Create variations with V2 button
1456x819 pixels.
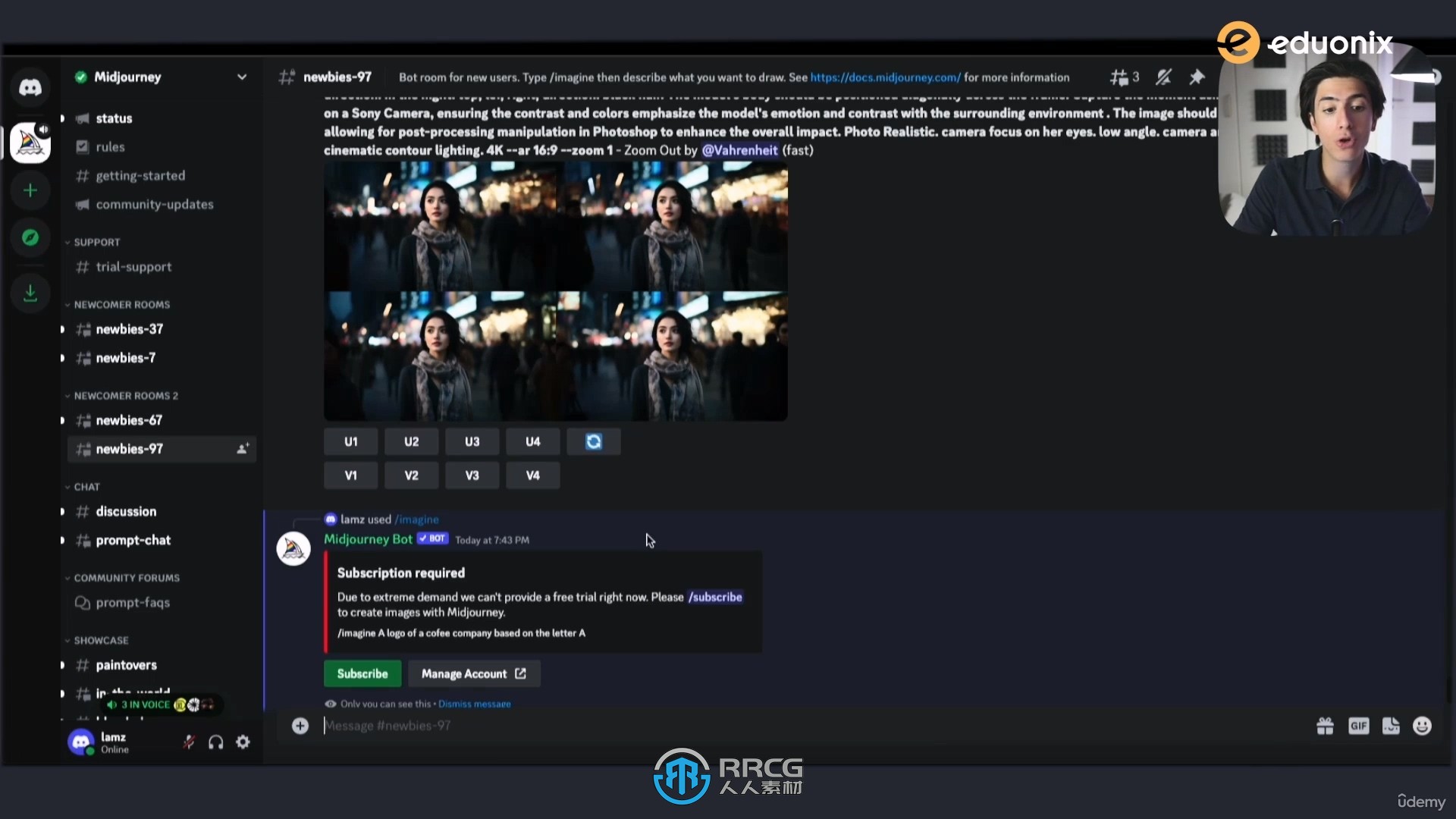point(412,475)
